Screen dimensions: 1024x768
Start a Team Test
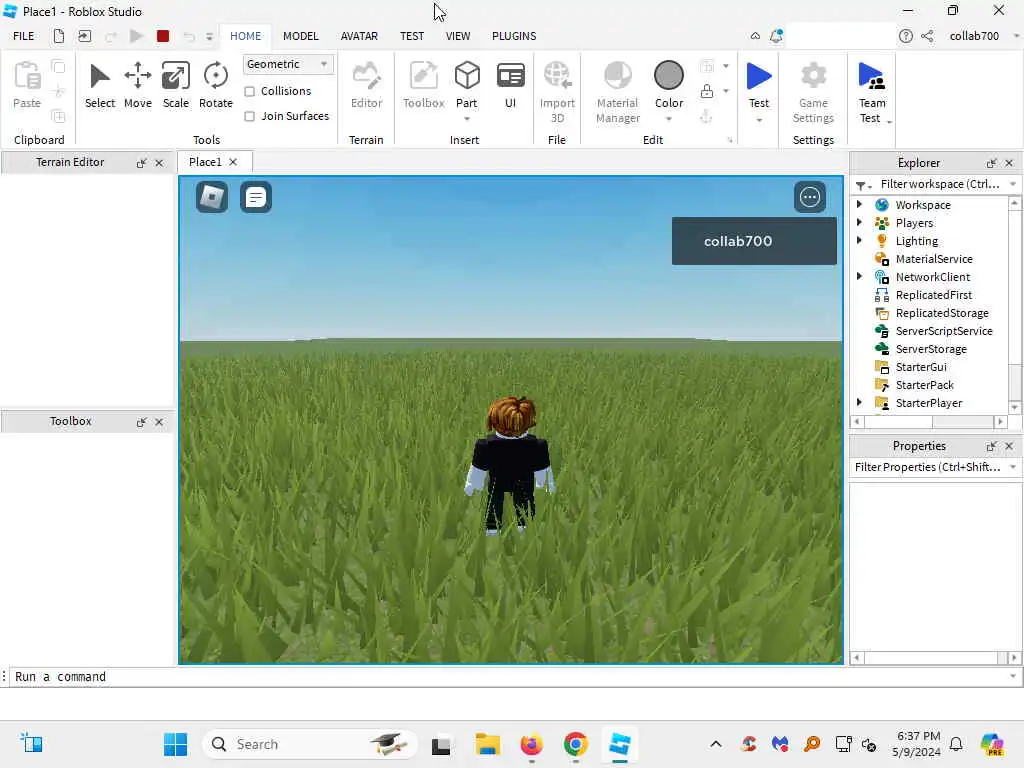click(872, 91)
